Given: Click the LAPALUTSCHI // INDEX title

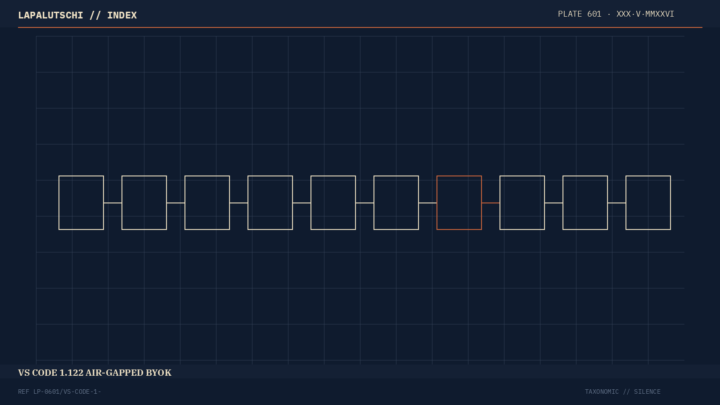Looking at the screenshot, I should tap(77, 15).
